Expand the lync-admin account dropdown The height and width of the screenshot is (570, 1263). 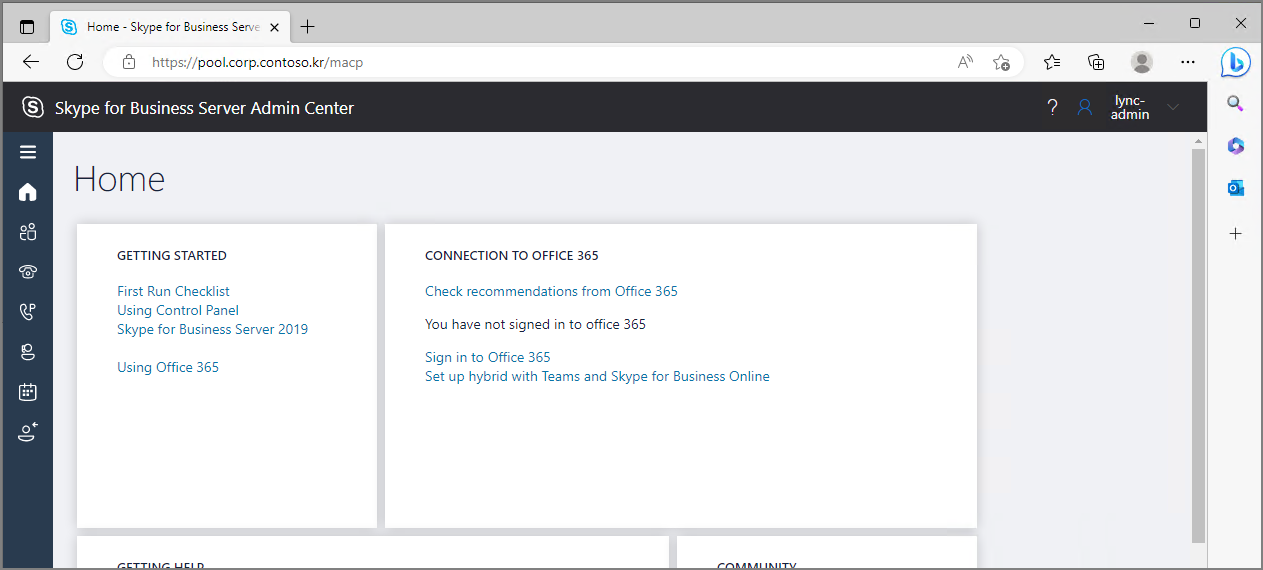(1173, 107)
